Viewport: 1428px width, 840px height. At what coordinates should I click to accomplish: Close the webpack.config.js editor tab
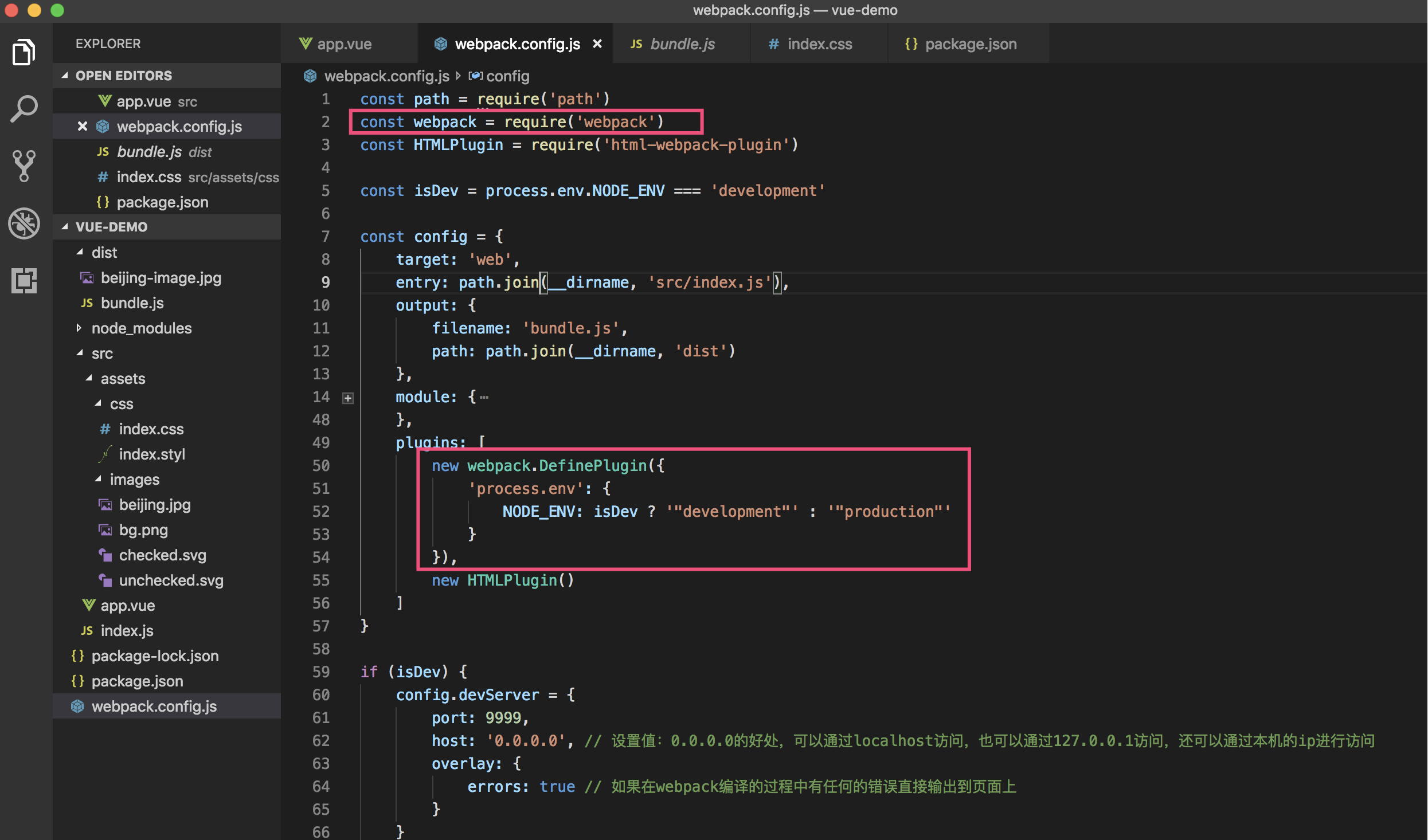pyautogui.click(x=597, y=44)
